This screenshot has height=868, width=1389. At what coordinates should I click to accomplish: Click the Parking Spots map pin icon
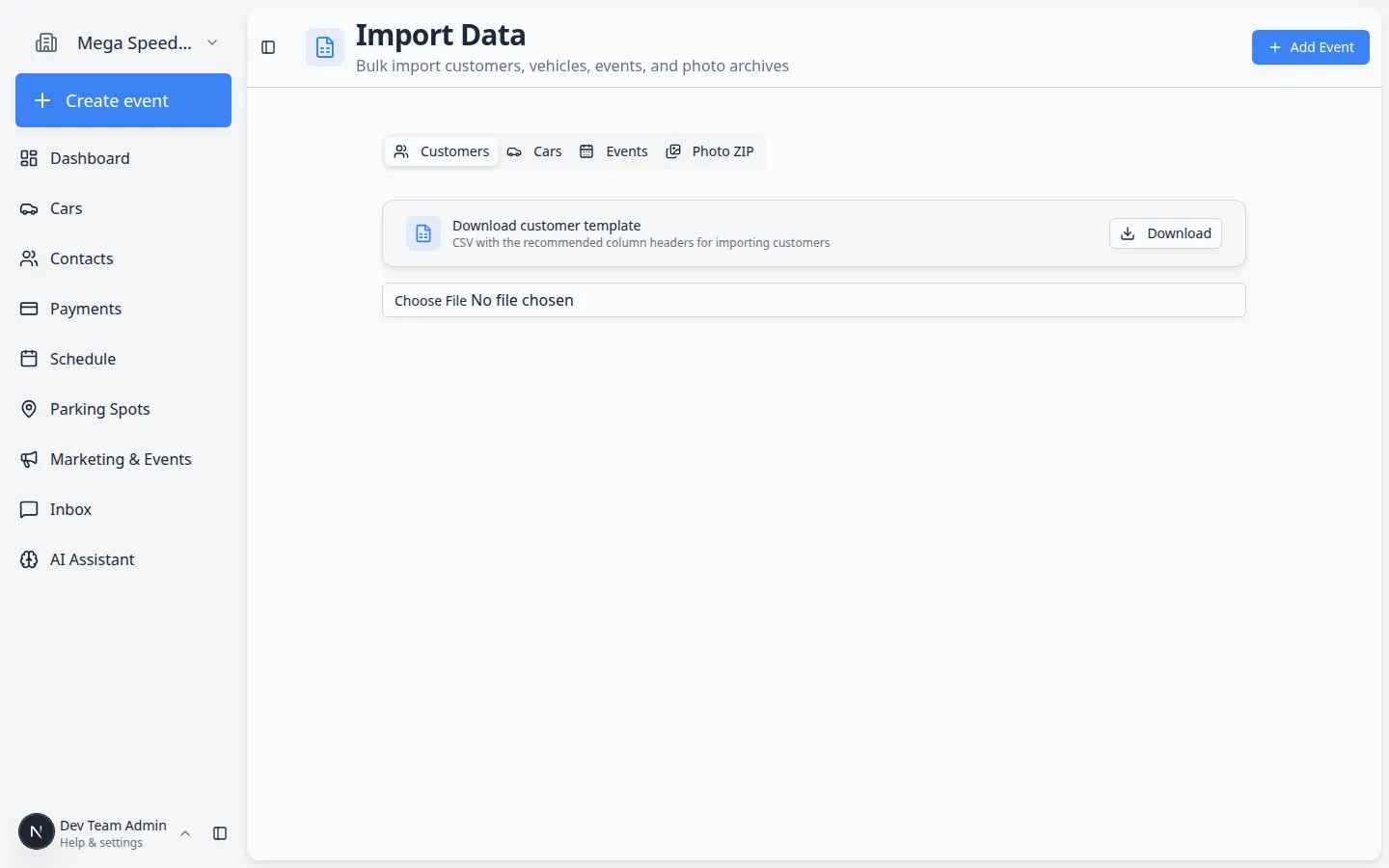29,409
